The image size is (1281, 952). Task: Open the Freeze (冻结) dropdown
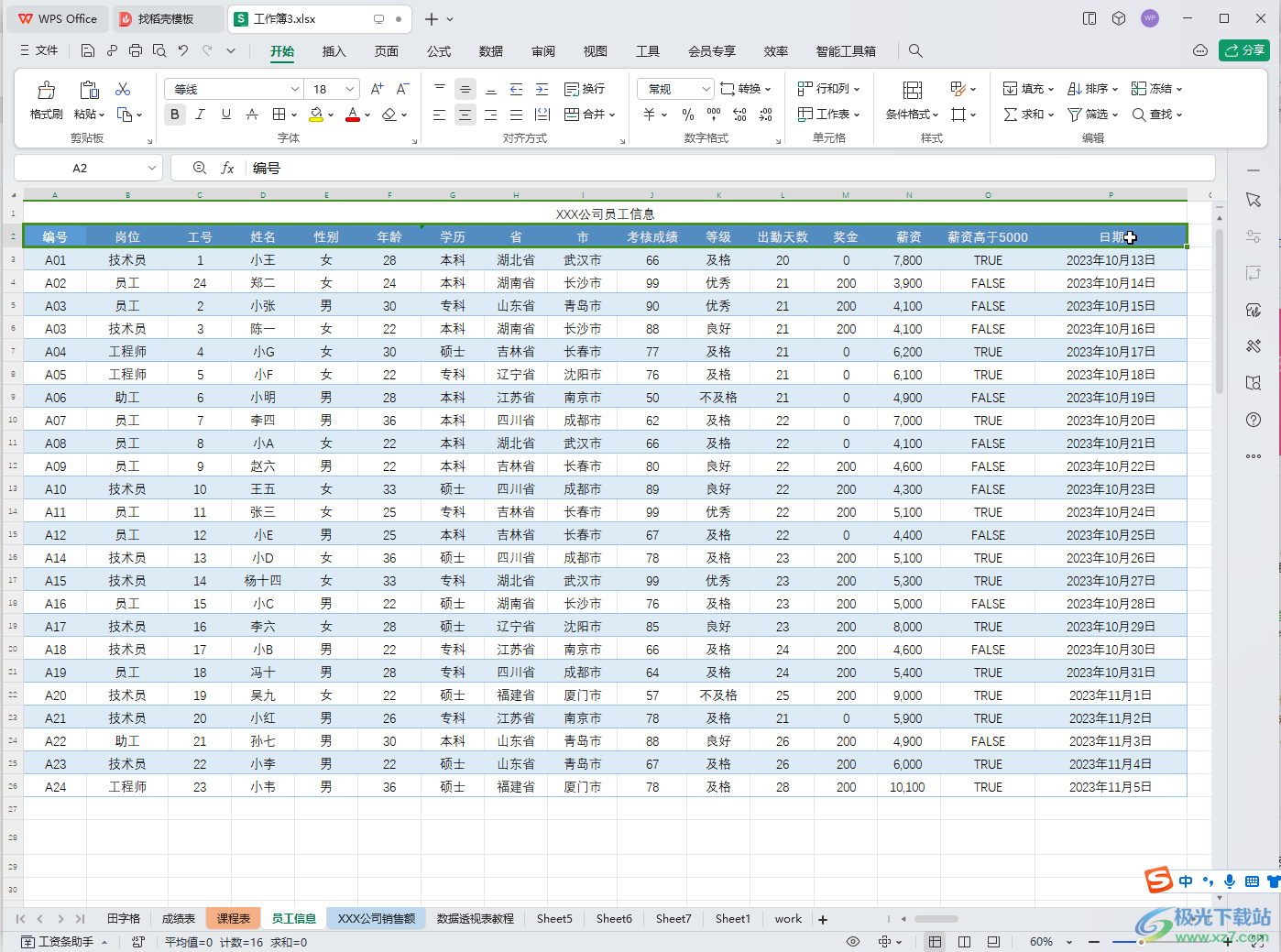pos(1156,89)
